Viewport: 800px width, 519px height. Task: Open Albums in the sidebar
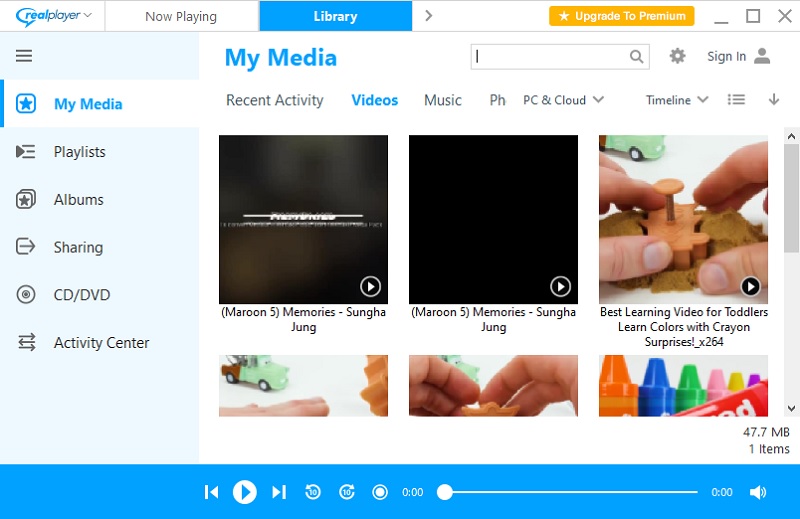pos(100,200)
